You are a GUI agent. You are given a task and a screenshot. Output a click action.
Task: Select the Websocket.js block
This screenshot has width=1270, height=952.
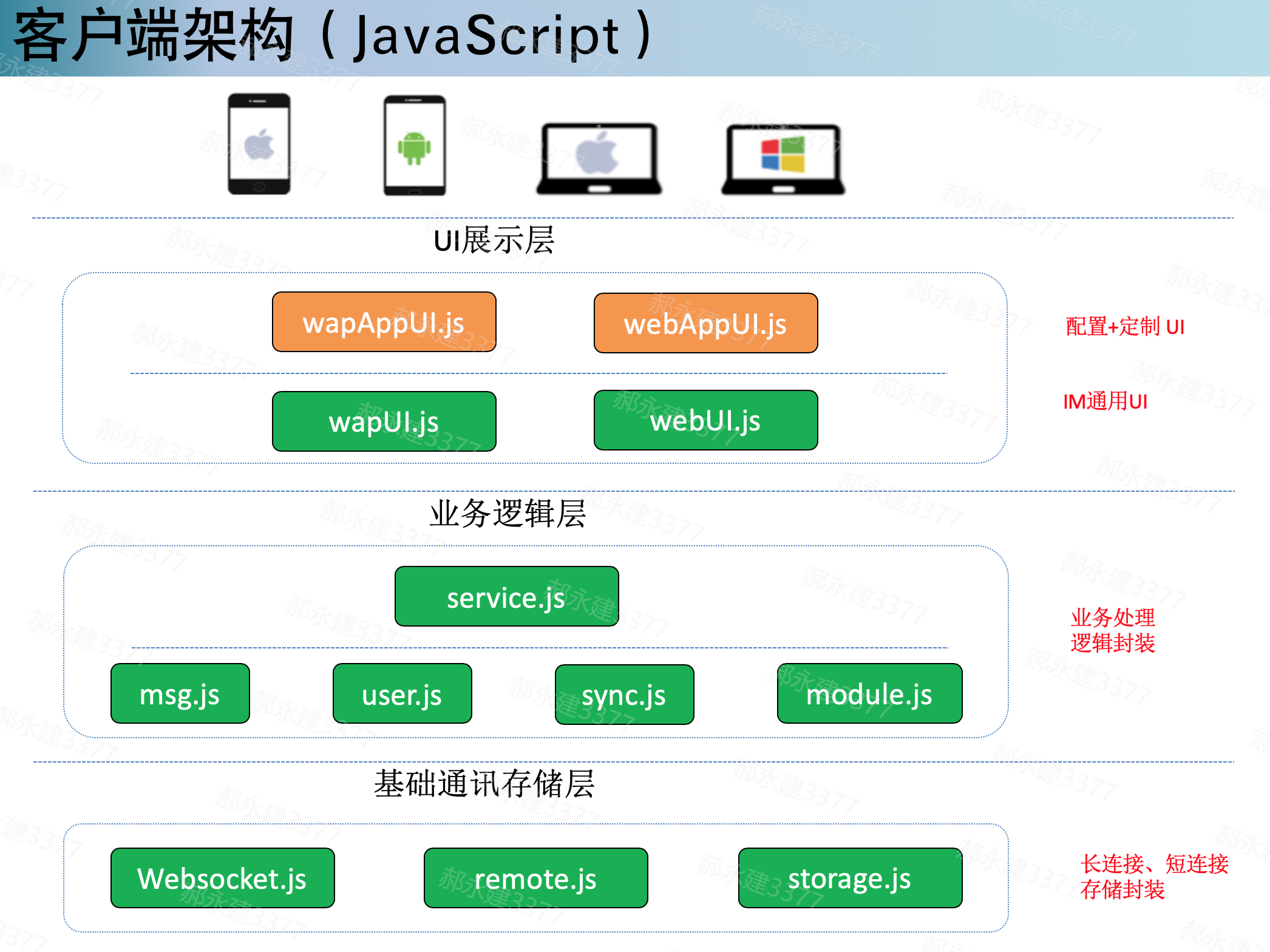coord(222,878)
